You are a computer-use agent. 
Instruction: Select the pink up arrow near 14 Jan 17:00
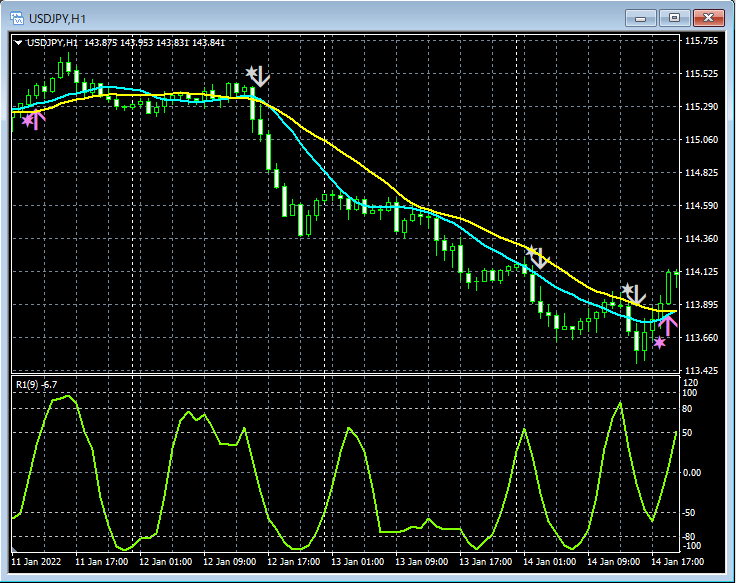point(668,326)
